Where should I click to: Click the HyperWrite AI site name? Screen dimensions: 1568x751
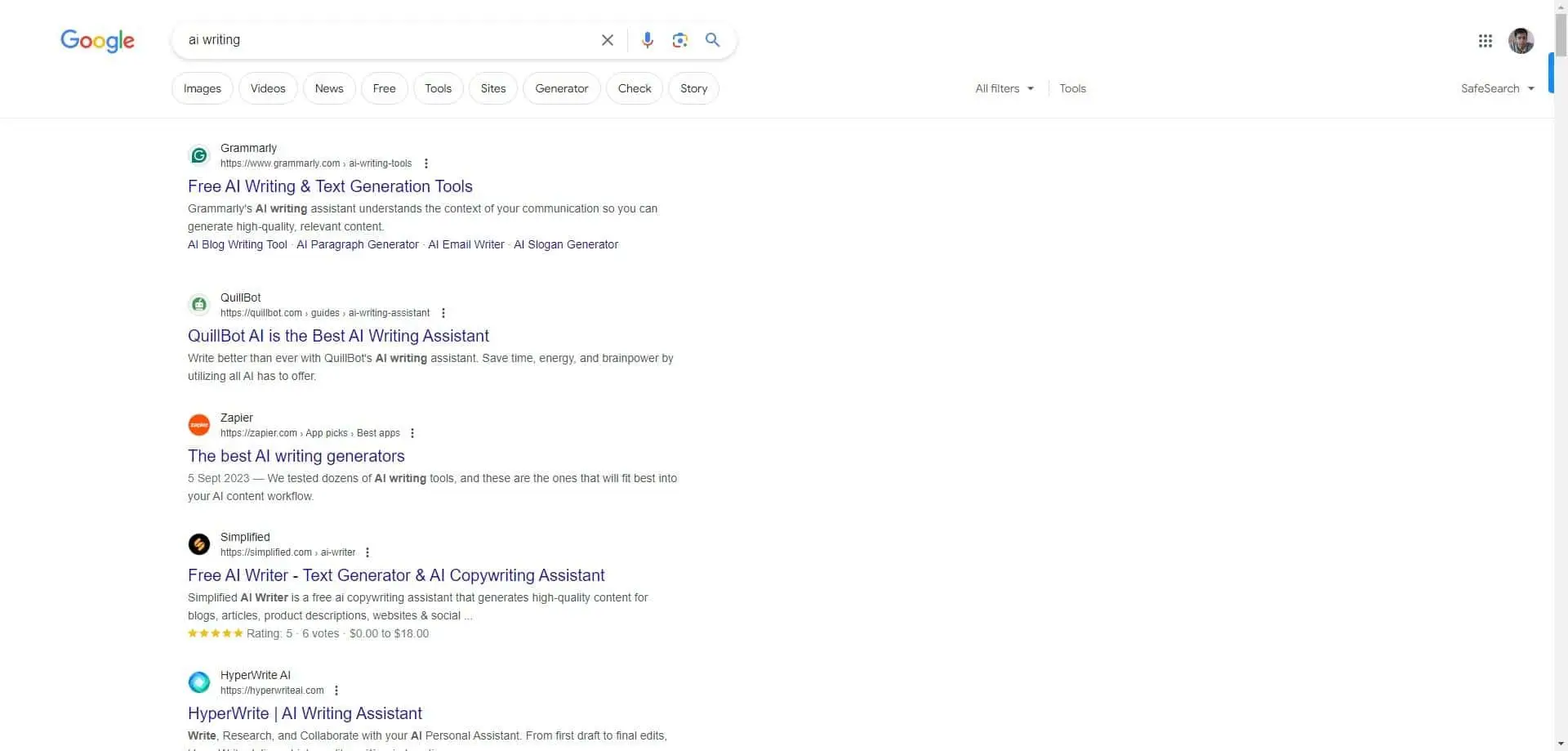tap(256, 675)
